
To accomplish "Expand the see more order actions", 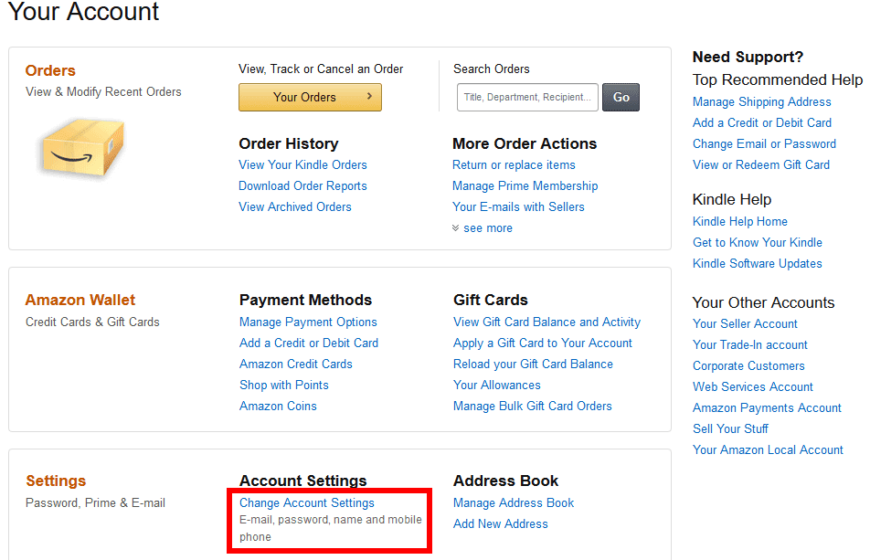I will [487, 228].
